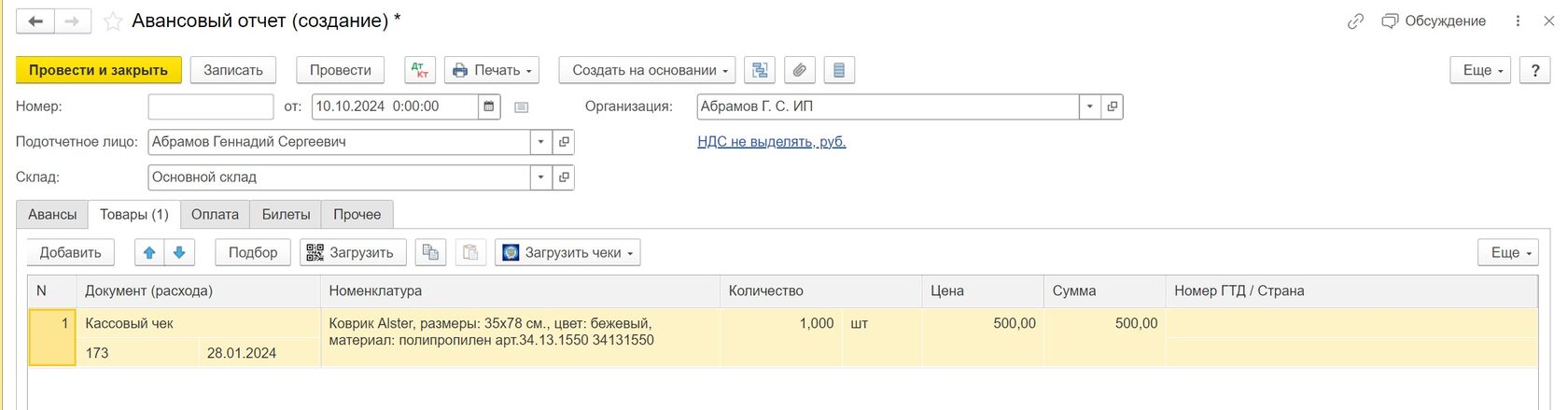
Task: Switch to the Оплата tab
Action: (215, 215)
